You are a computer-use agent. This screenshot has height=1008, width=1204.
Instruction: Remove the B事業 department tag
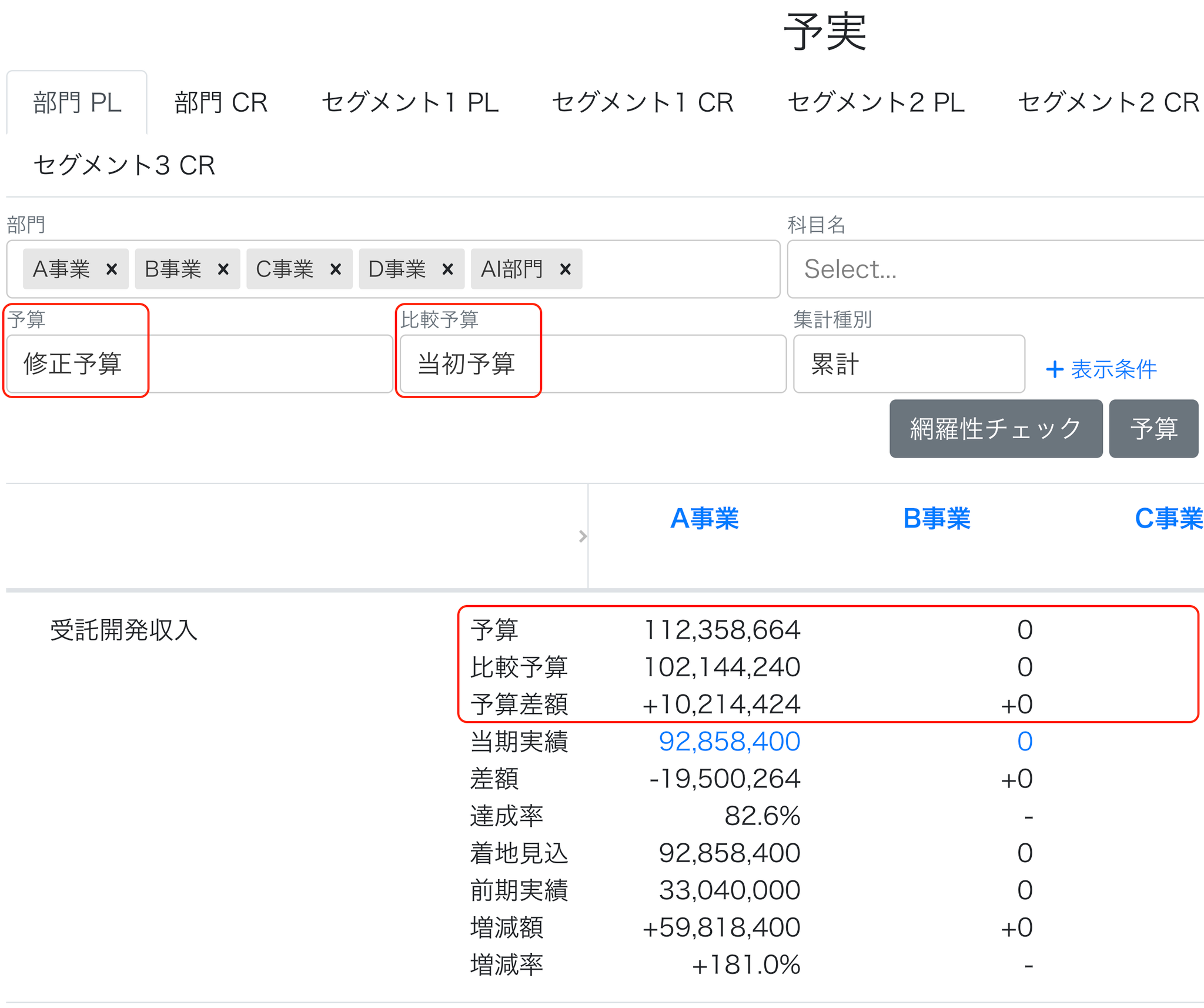coord(223,269)
